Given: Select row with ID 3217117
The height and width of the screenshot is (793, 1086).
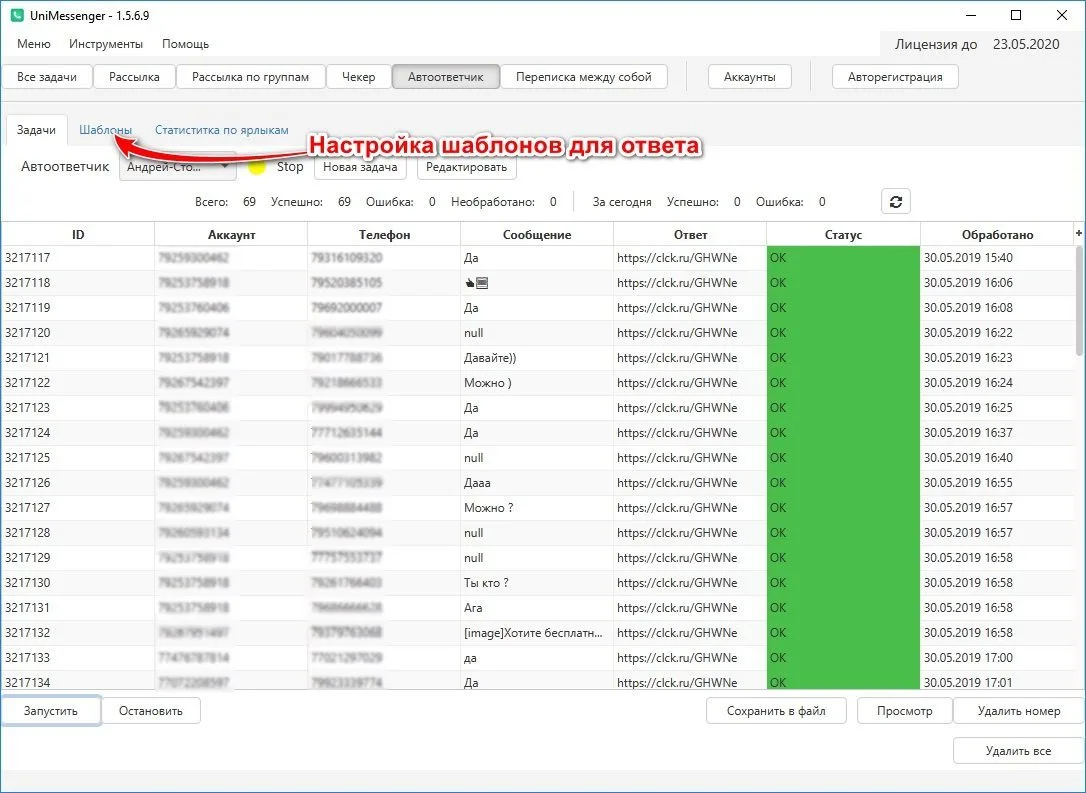Looking at the screenshot, I should point(537,258).
